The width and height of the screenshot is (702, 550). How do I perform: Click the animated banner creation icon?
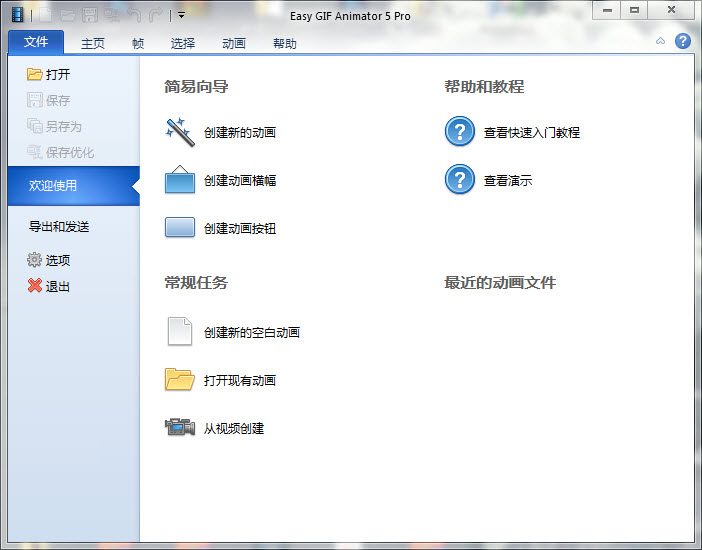point(180,180)
